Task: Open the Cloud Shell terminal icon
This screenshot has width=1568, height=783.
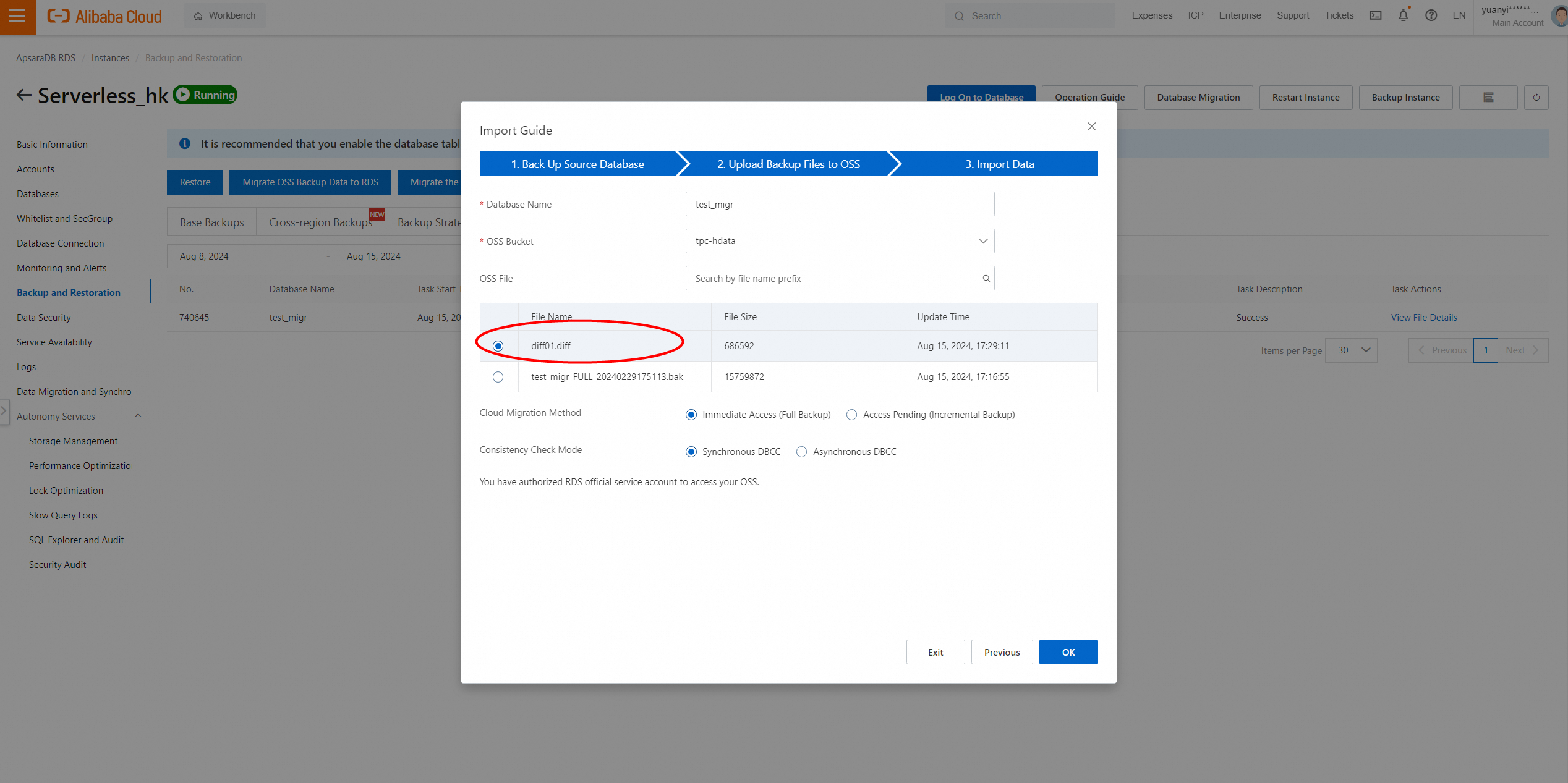Action: (x=1375, y=15)
